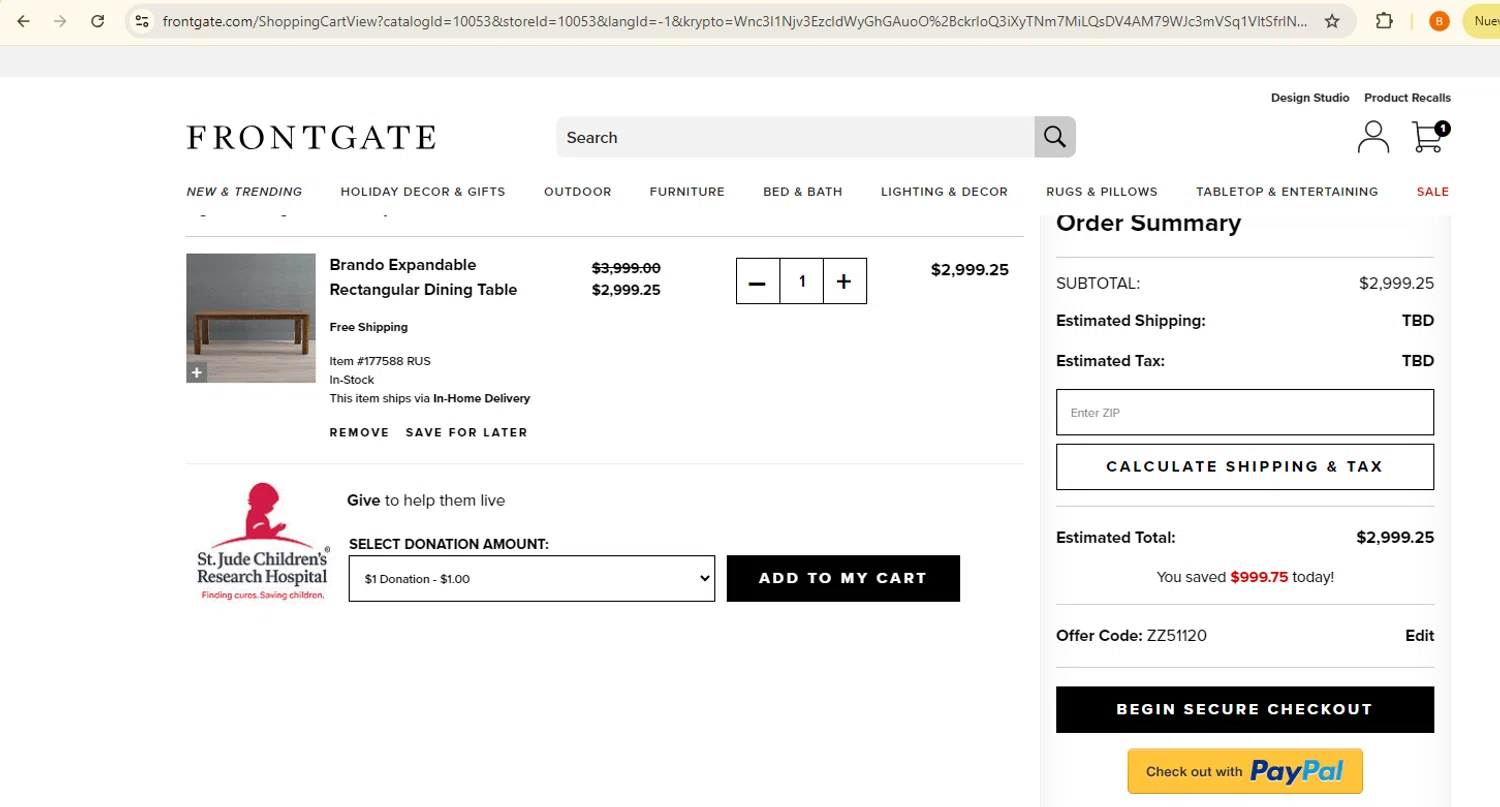1500x807 pixels.
Task: Click the Order Summary heading
Action: (x=1148, y=223)
